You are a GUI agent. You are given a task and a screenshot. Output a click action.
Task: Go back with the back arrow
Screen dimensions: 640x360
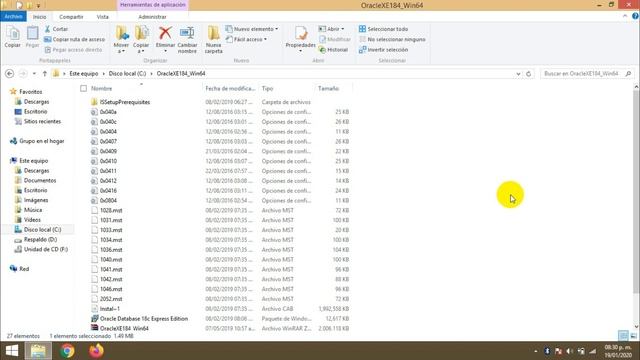coord(10,74)
